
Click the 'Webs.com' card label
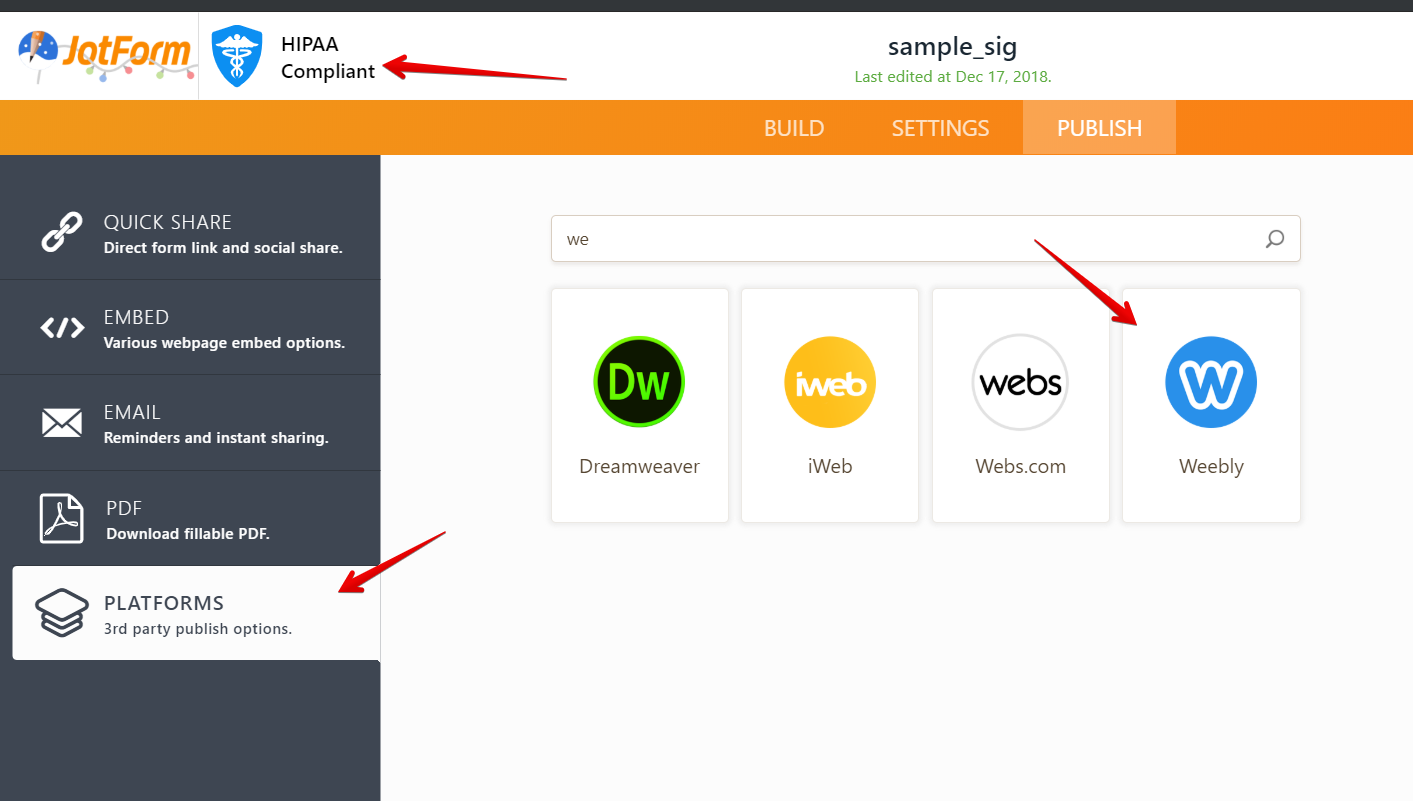pos(1020,467)
